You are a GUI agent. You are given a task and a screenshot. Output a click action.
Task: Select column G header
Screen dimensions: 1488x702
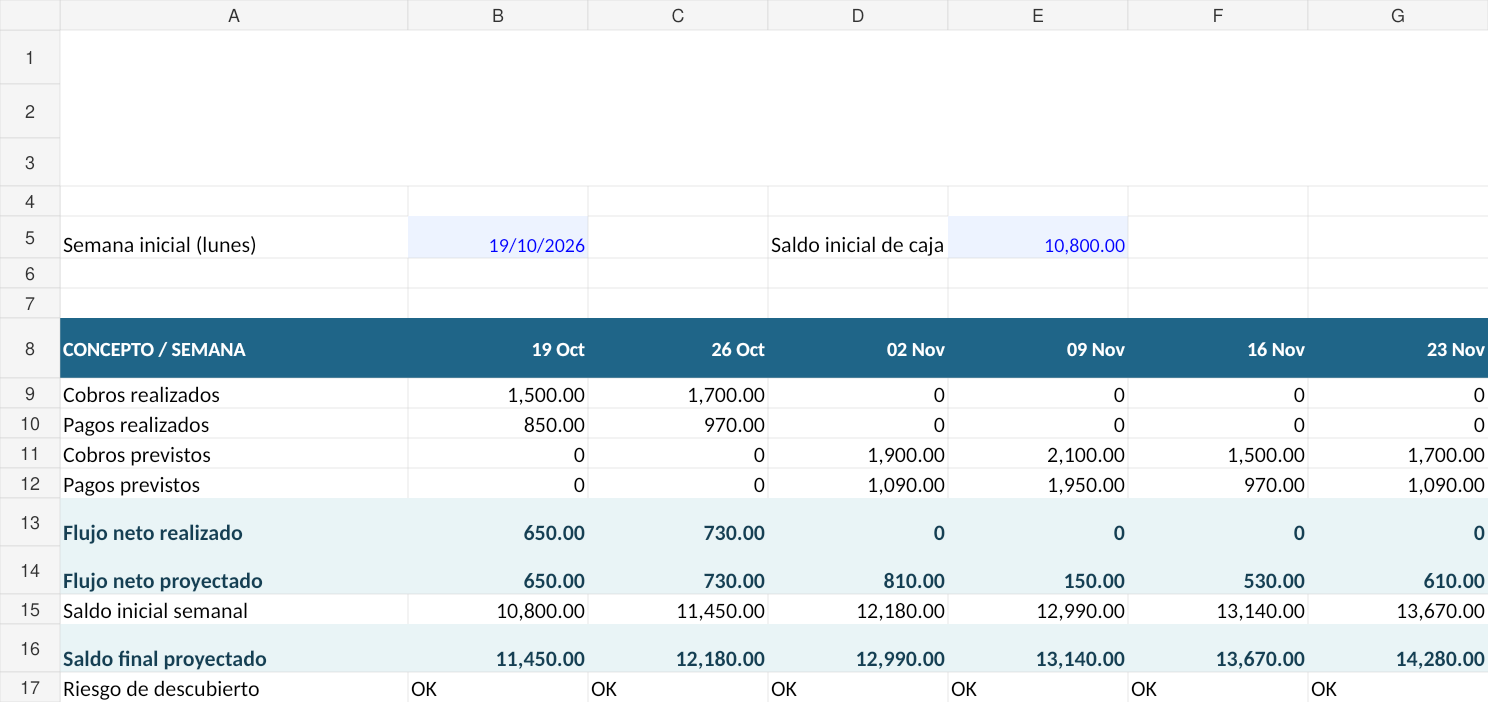pos(1398,15)
